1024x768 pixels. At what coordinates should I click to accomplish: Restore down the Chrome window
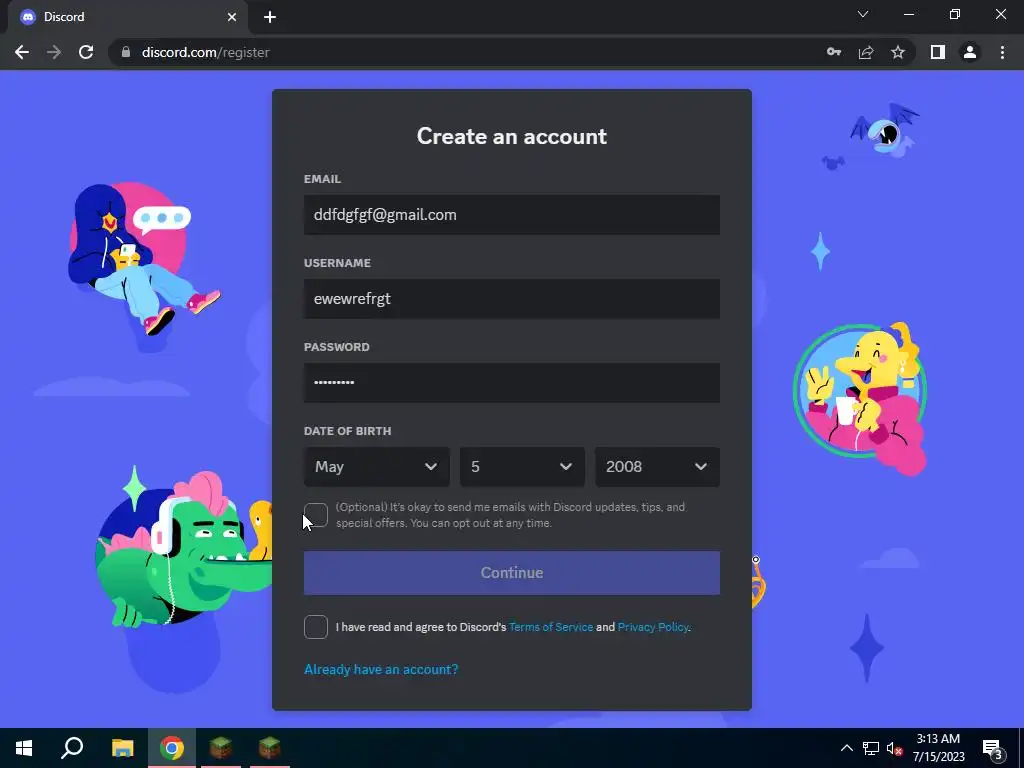tap(955, 14)
